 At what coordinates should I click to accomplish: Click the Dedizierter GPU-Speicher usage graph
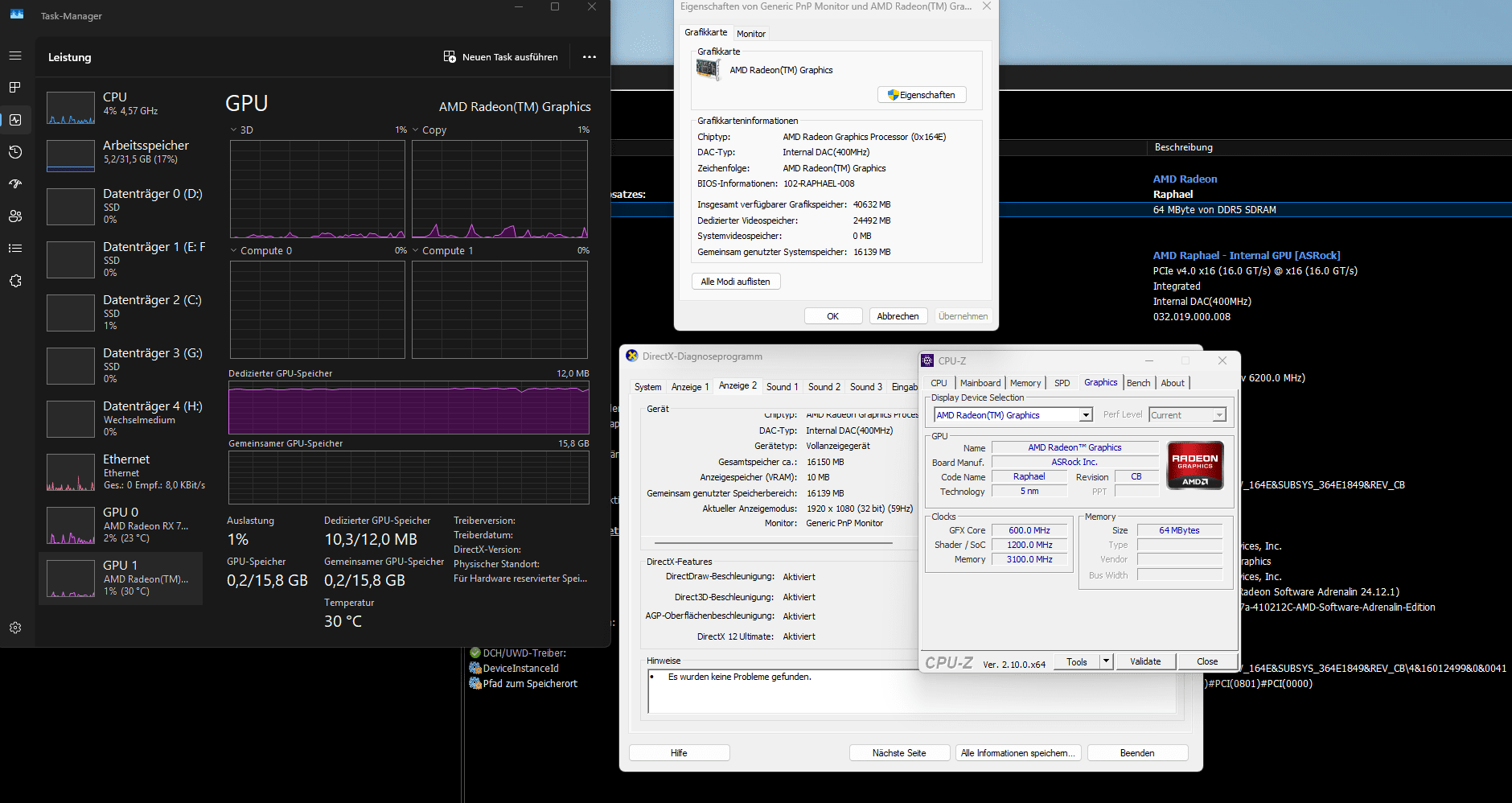409,408
